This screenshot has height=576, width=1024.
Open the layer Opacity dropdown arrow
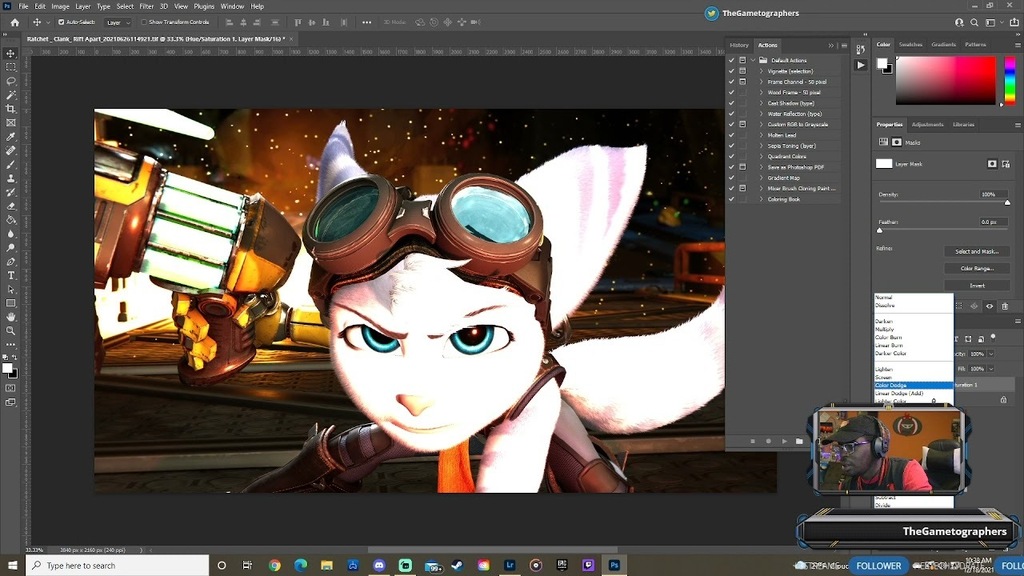[991, 354]
